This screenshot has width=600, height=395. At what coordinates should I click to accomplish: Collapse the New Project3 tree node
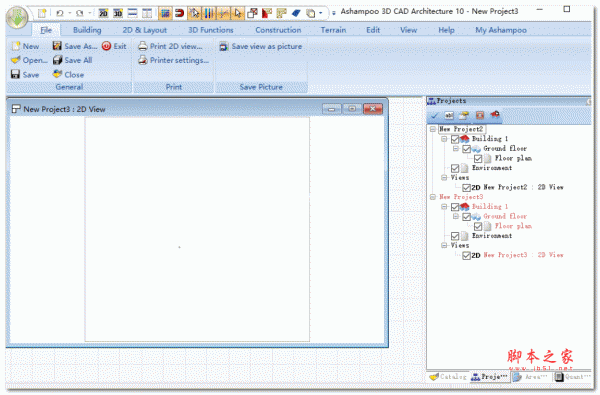click(x=433, y=197)
